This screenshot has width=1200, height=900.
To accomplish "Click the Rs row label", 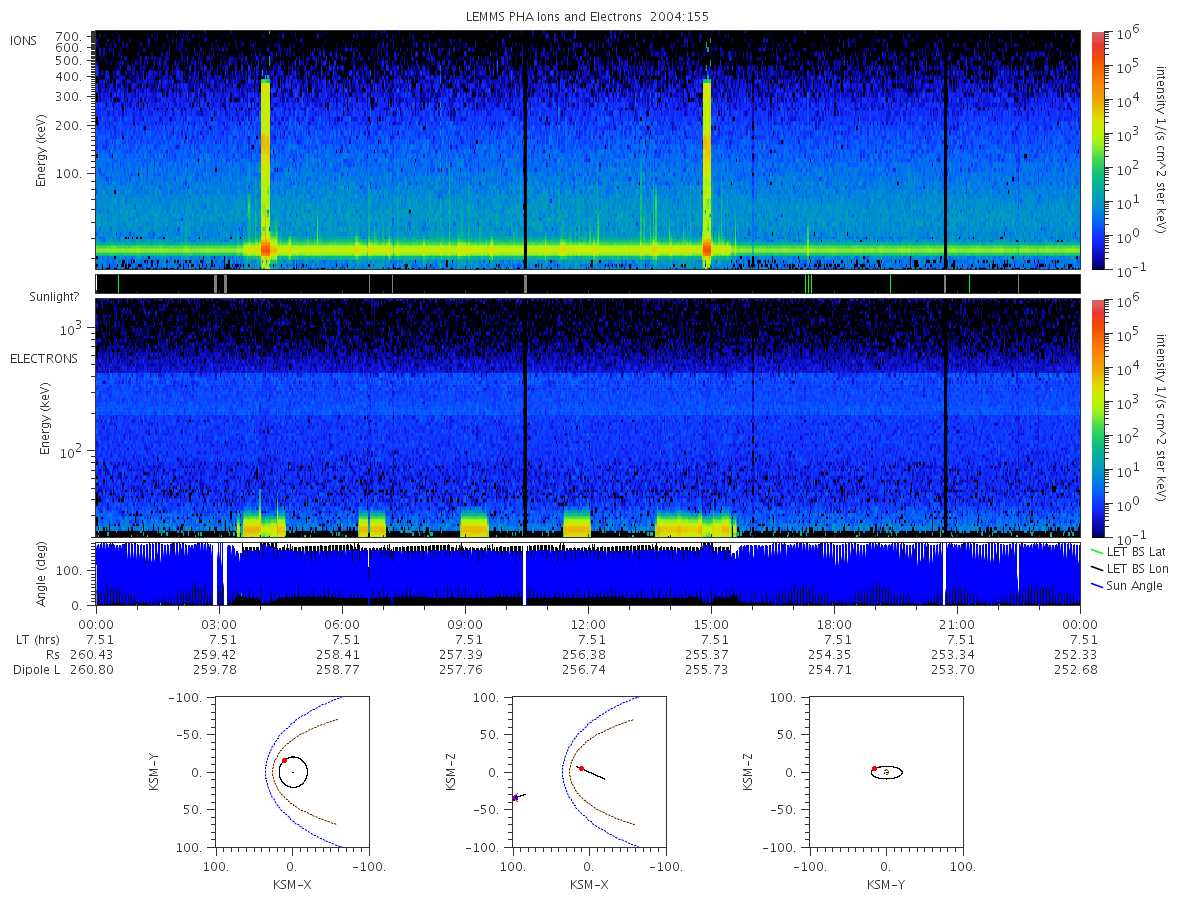I will click(x=52, y=654).
